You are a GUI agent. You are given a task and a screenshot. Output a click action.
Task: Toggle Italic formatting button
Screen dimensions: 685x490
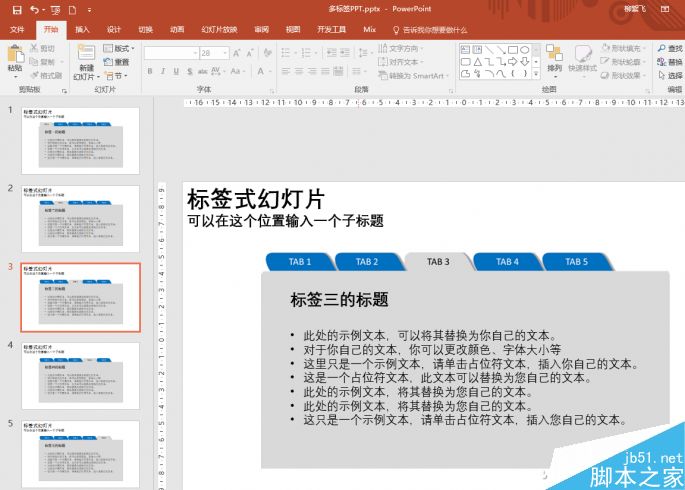(163, 71)
